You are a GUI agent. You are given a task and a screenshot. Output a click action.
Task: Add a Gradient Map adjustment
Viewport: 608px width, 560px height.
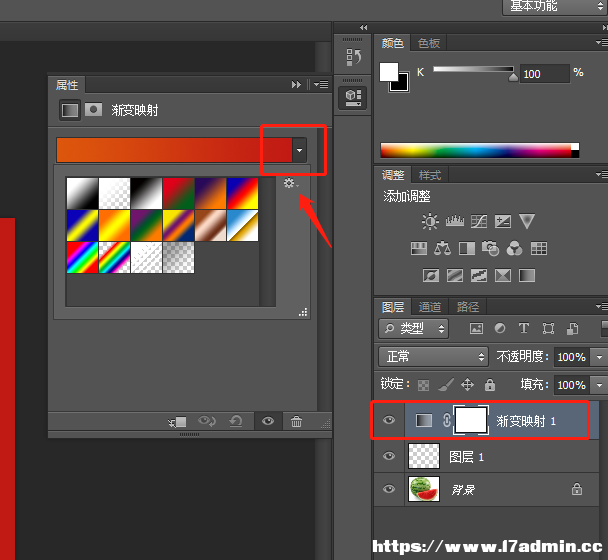point(527,276)
